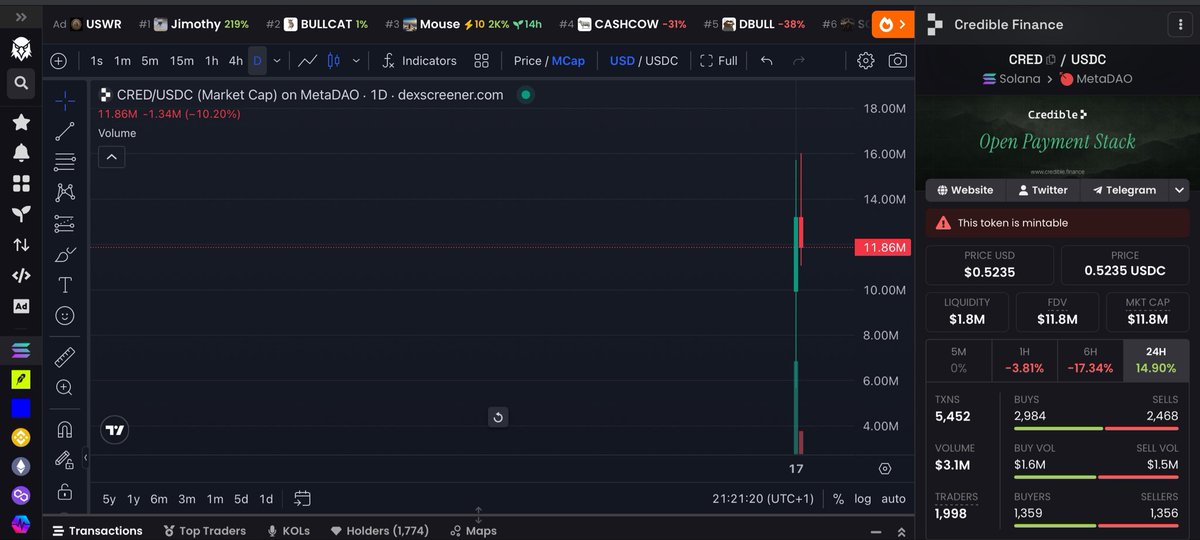Take a chart snapshot with camera icon
This screenshot has height=540, width=1200.
point(898,61)
